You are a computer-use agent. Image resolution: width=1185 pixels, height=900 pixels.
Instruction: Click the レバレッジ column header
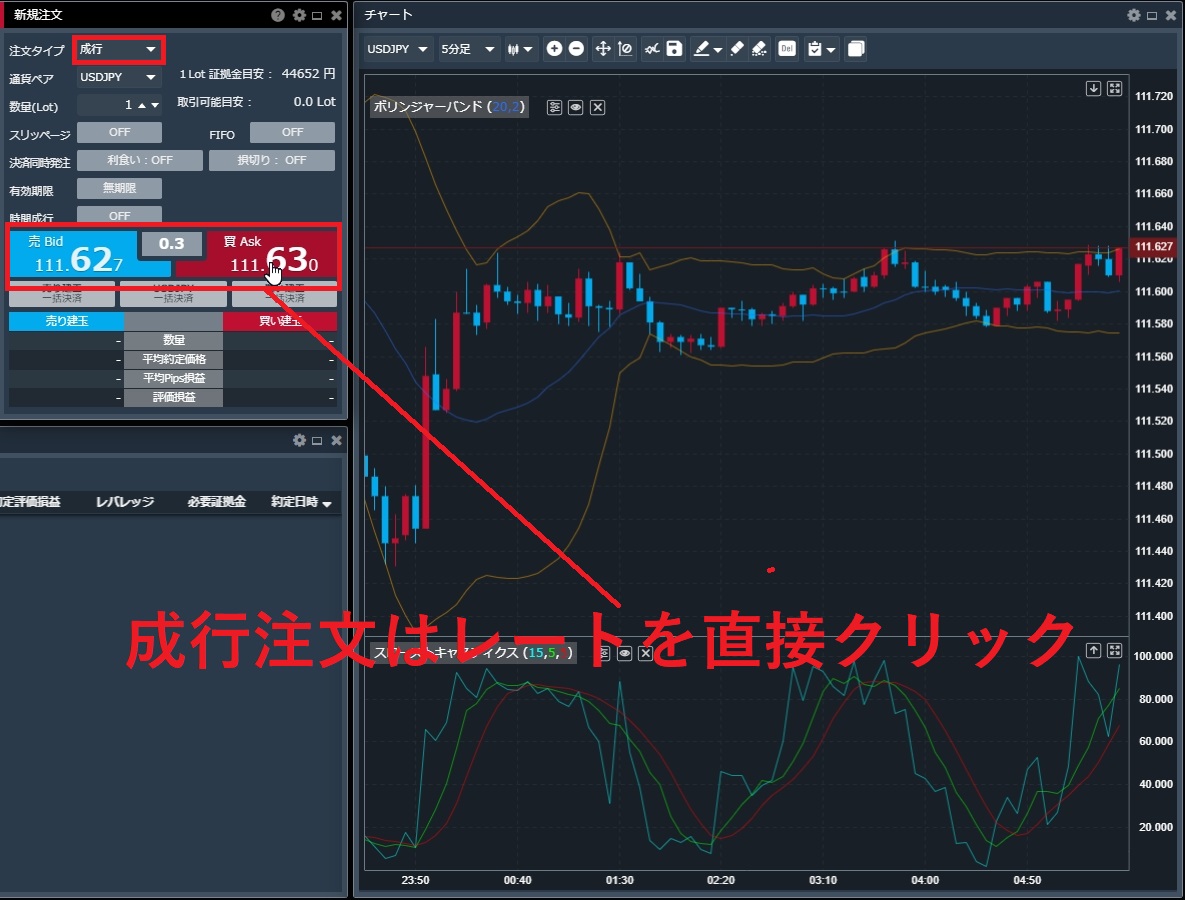(125, 502)
